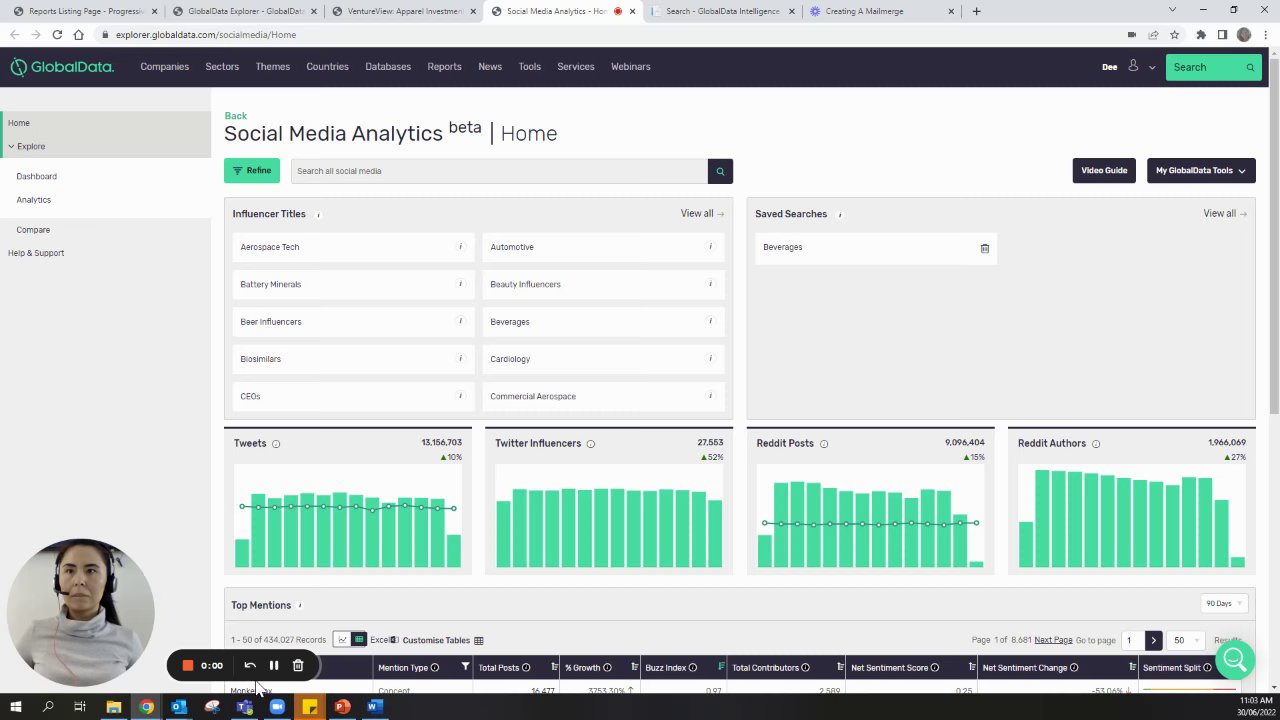
Task: Expand the account dropdown arrow next to Dee
Action: coord(1152,67)
